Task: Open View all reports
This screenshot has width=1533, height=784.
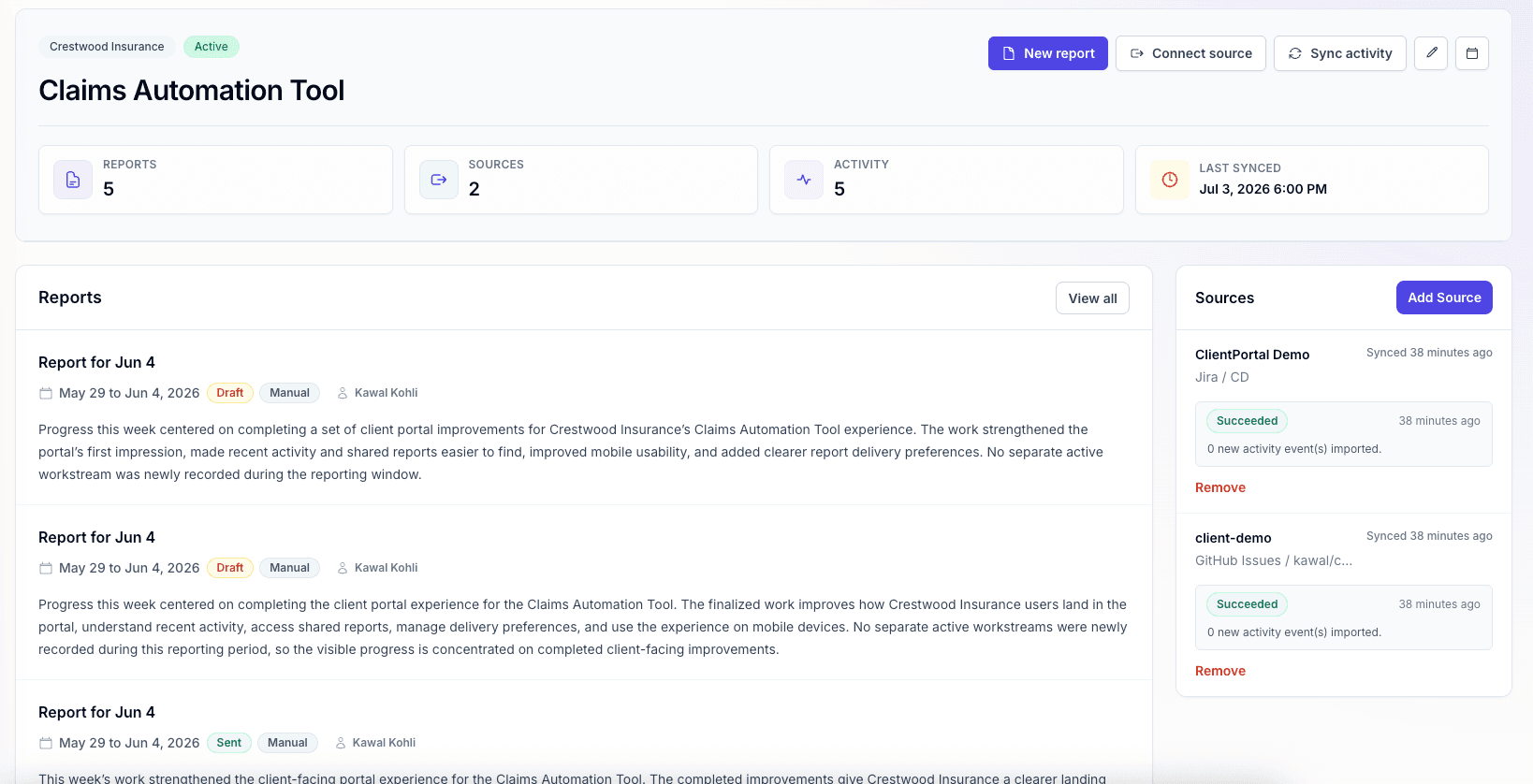Action: pyautogui.click(x=1092, y=298)
